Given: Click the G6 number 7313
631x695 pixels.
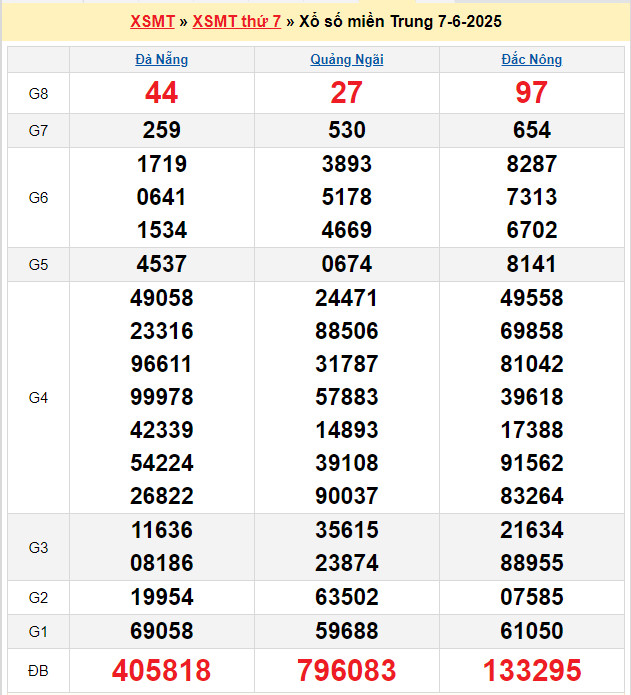Looking at the screenshot, I should click(532, 197).
